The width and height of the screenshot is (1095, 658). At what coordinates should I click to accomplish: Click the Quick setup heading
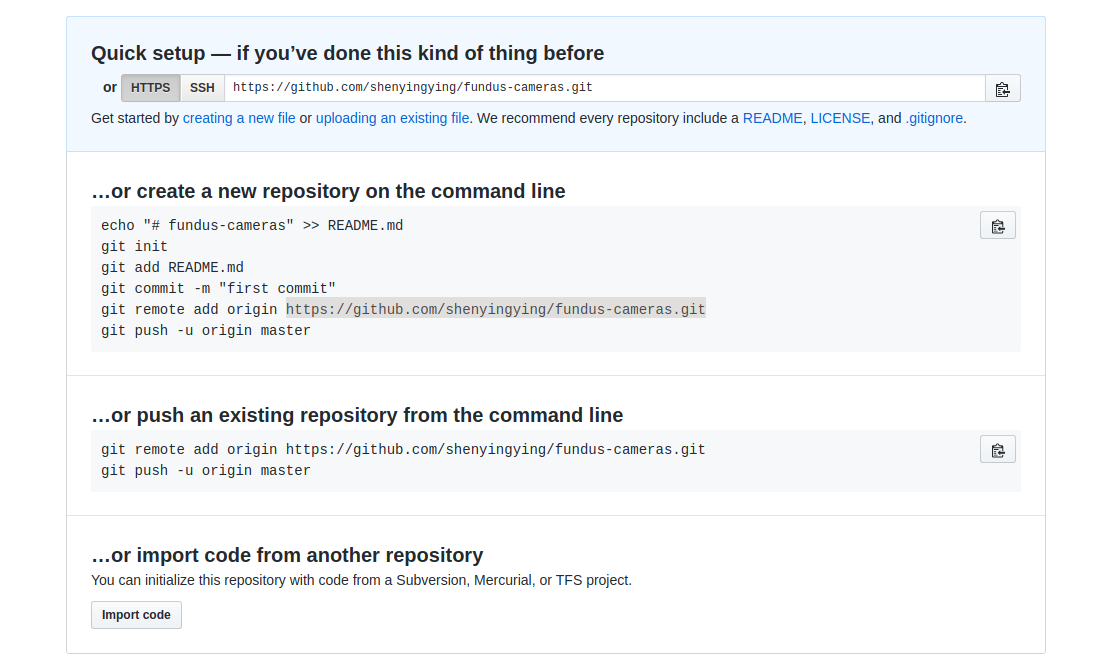pyautogui.click(x=347, y=53)
